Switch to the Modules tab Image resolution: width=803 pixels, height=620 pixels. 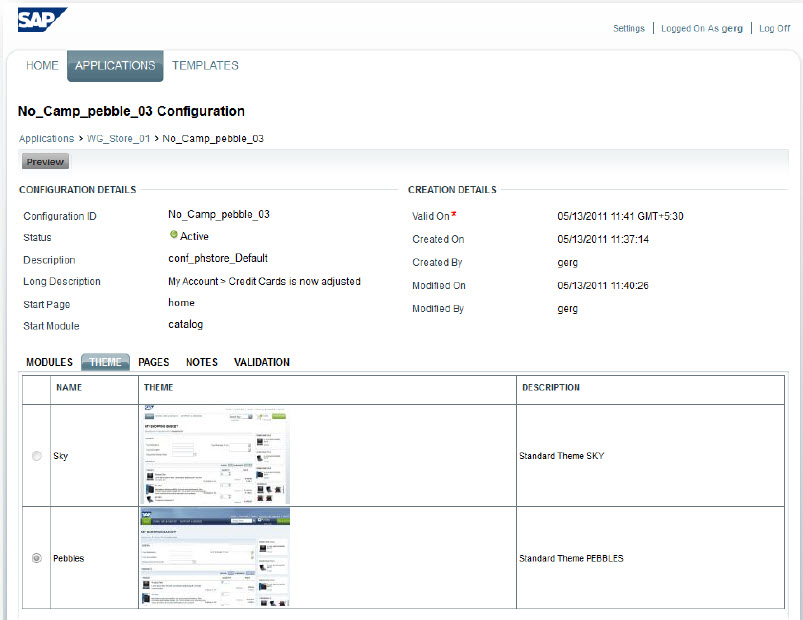click(49, 362)
